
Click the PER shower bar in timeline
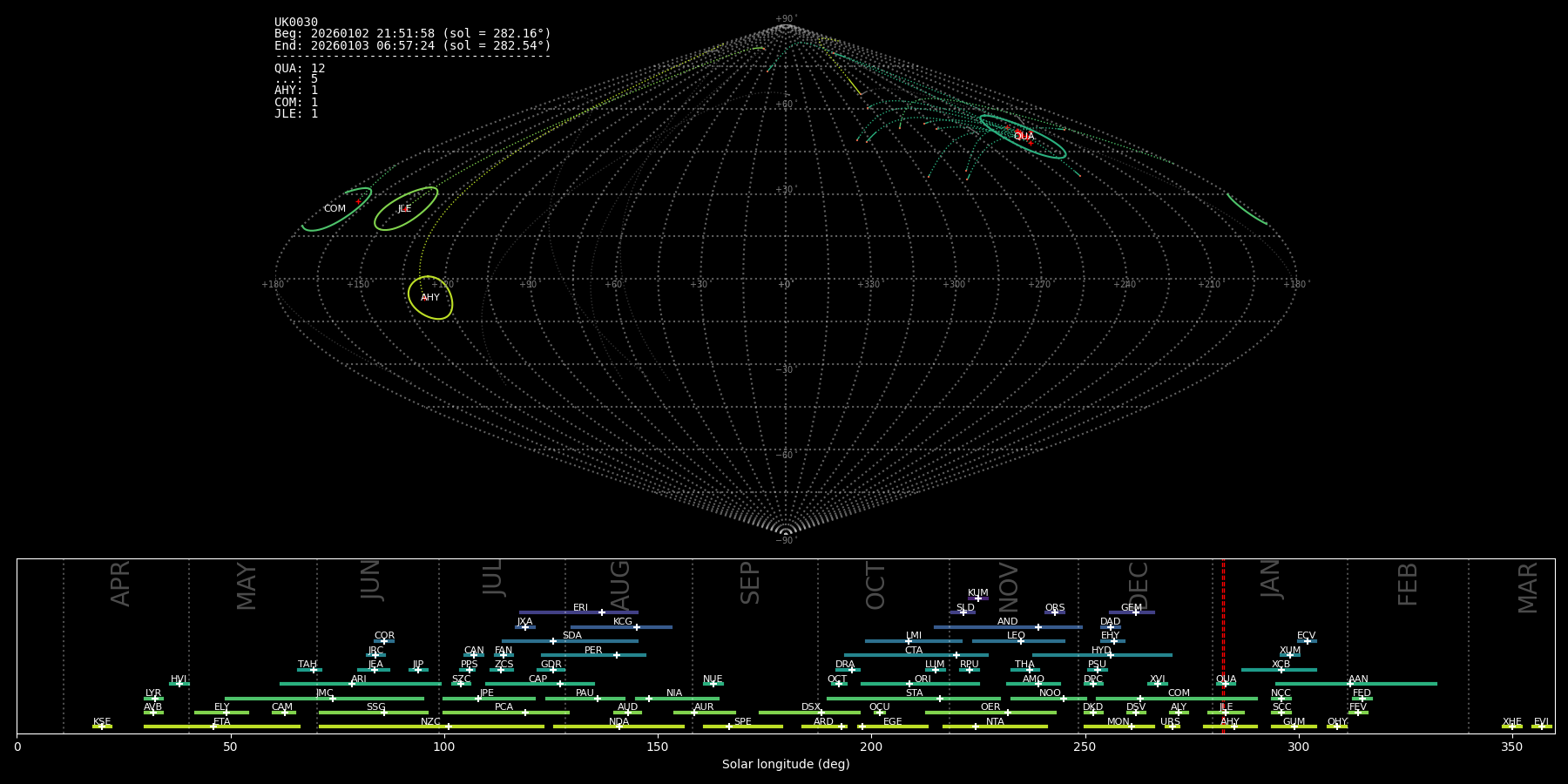pos(593,655)
